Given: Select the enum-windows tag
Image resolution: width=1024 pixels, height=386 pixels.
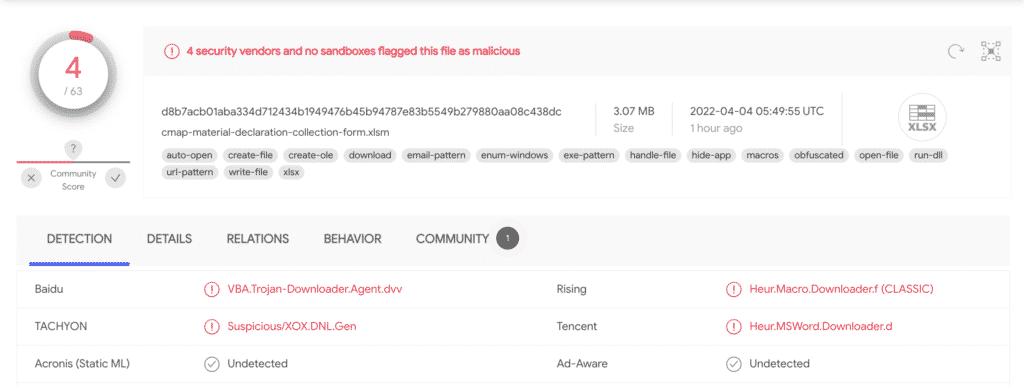Looking at the screenshot, I should click(x=515, y=155).
